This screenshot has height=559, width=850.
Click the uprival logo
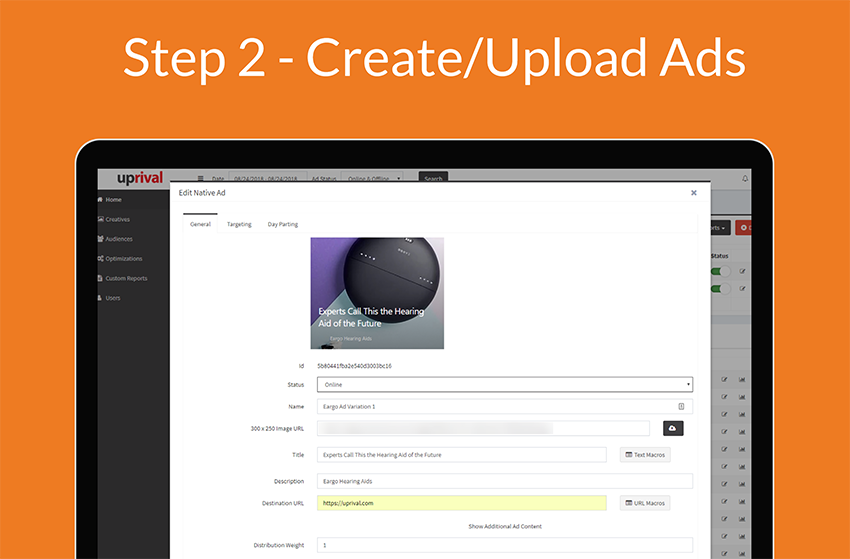140,178
